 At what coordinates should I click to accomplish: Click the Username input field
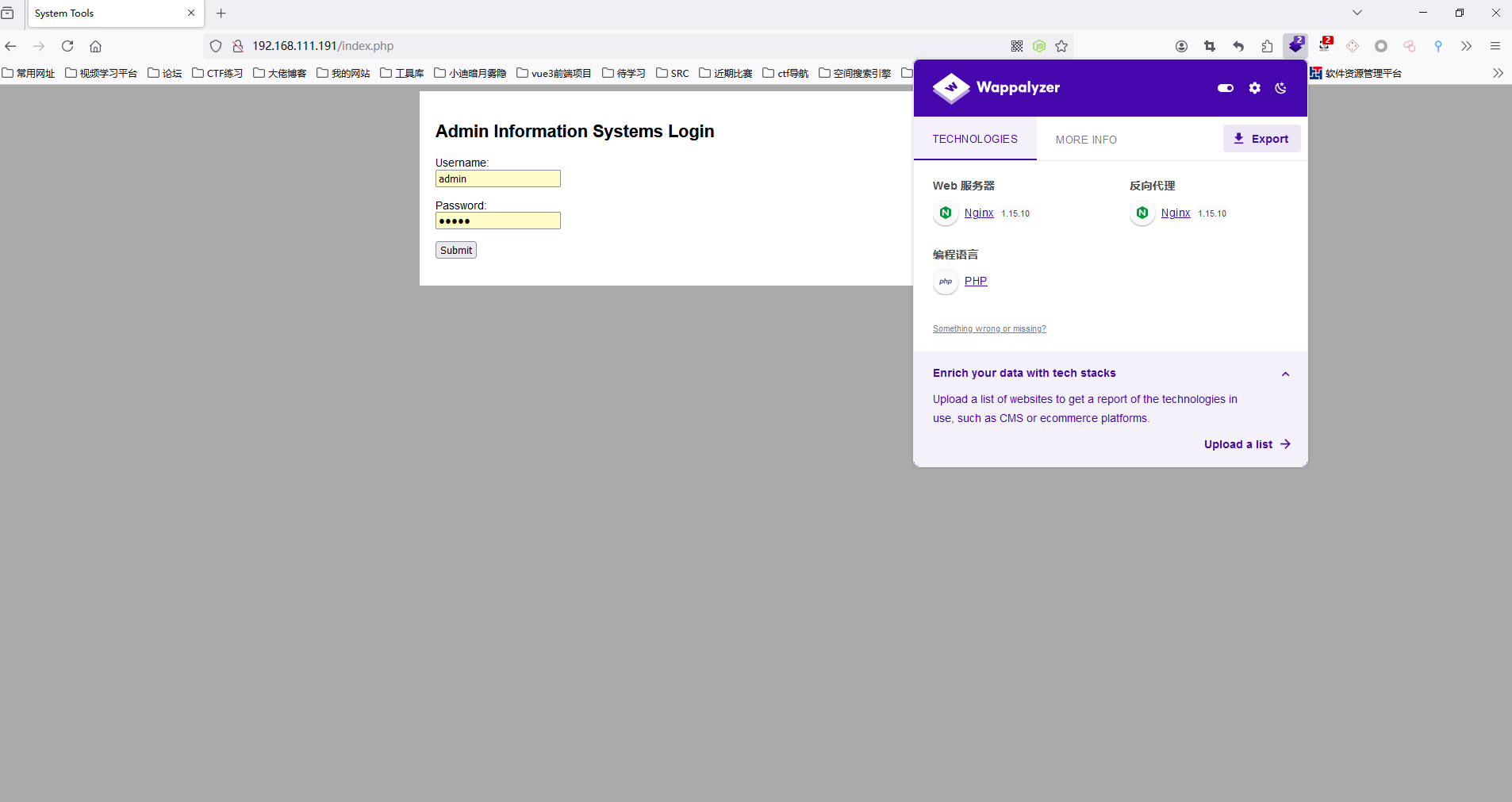(497, 179)
